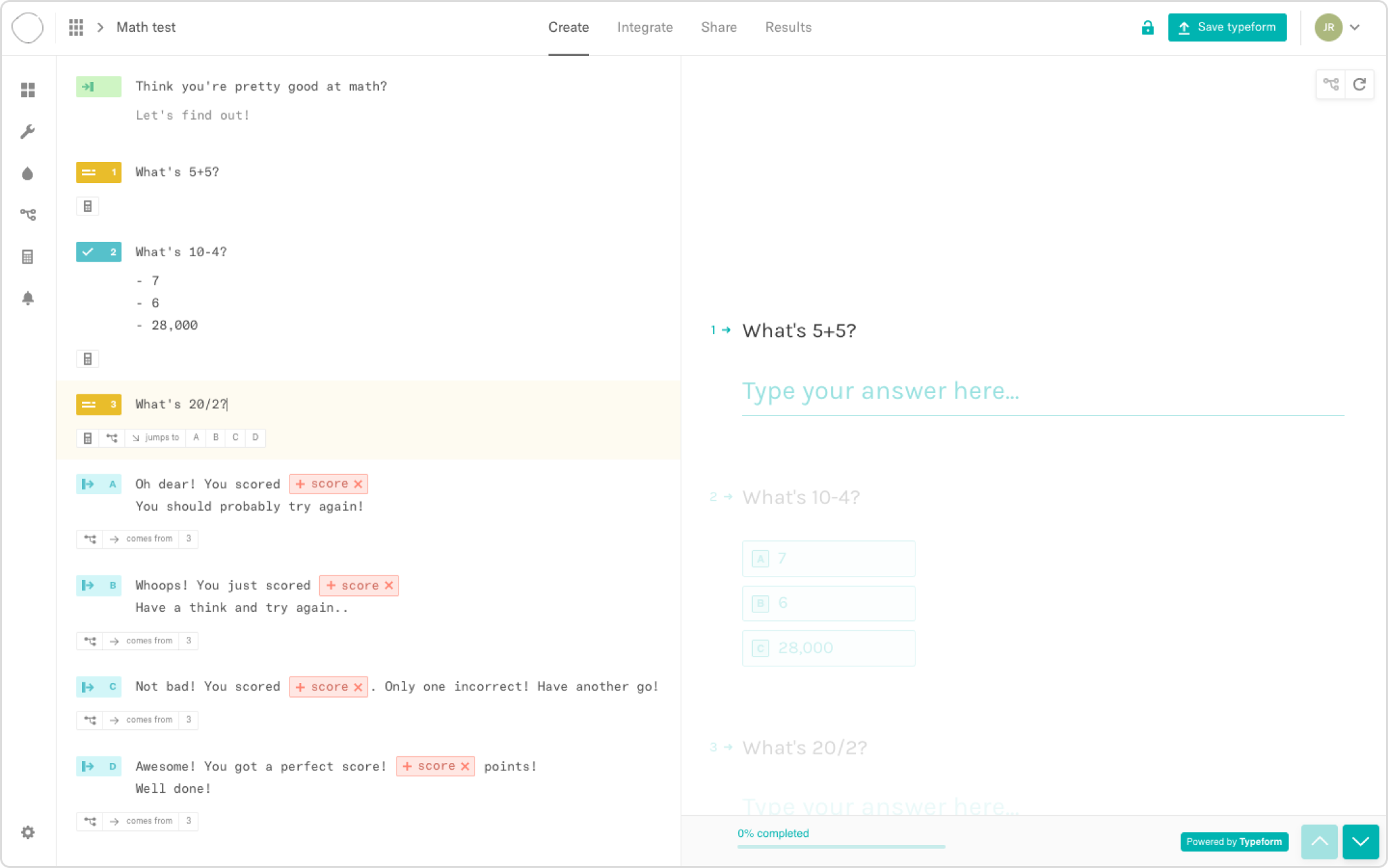Click the dashboard/home panel icon
This screenshot has width=1388, height=868.
pyautogui.click(x=28, y=91)
